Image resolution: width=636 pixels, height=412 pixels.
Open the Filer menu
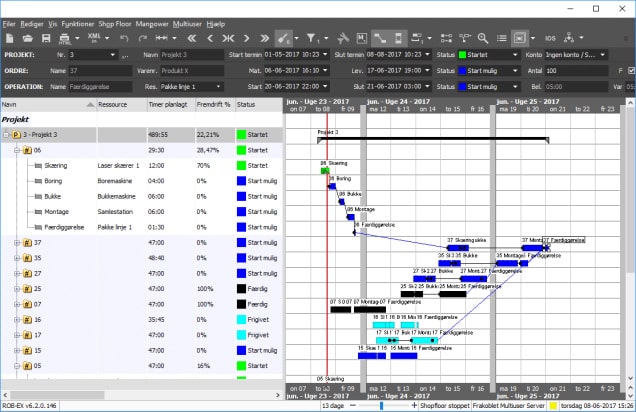[x=9, y=24]
